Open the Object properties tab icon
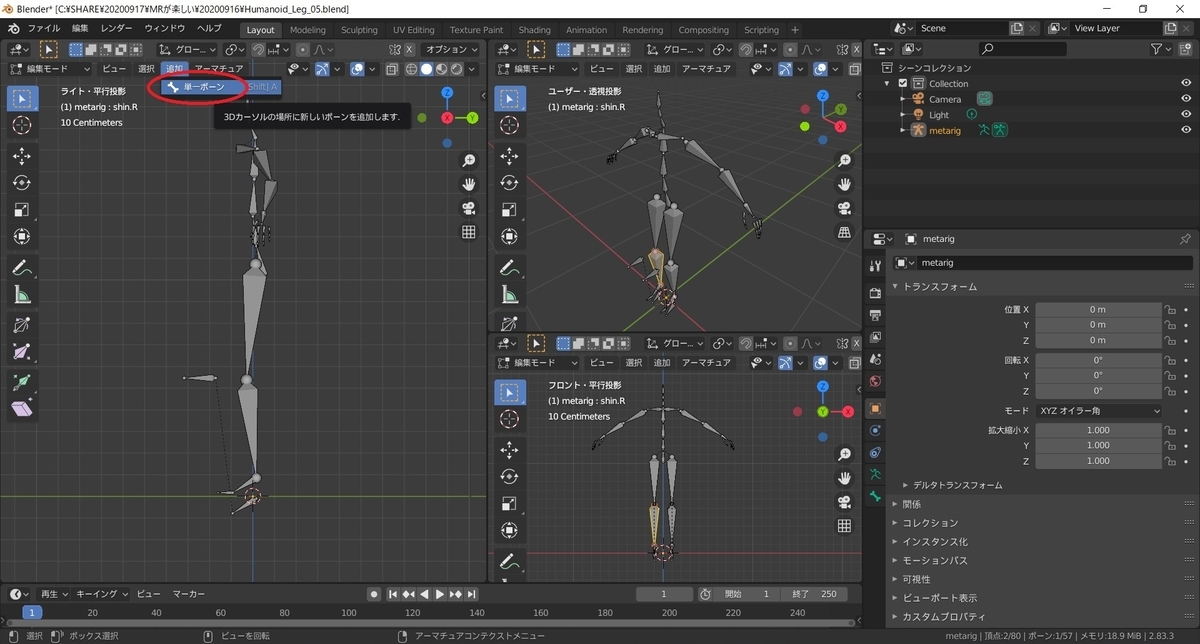The width and height of the screenshot is (1200, 644). tap(876, 408)
